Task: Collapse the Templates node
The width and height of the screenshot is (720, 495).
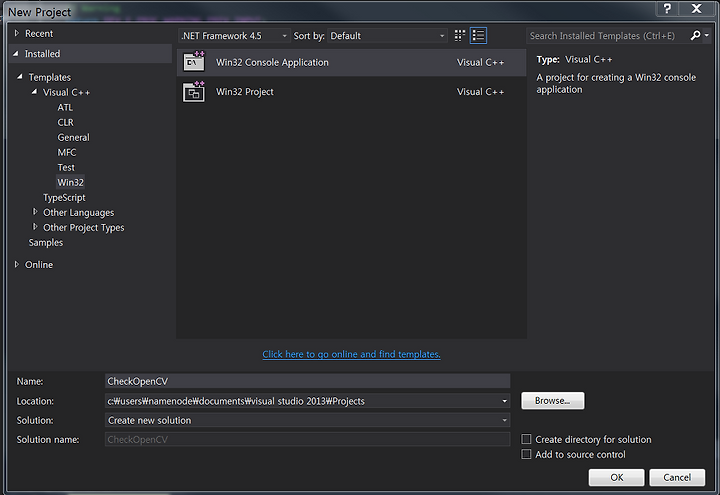Action: click(x=20, y=77)
